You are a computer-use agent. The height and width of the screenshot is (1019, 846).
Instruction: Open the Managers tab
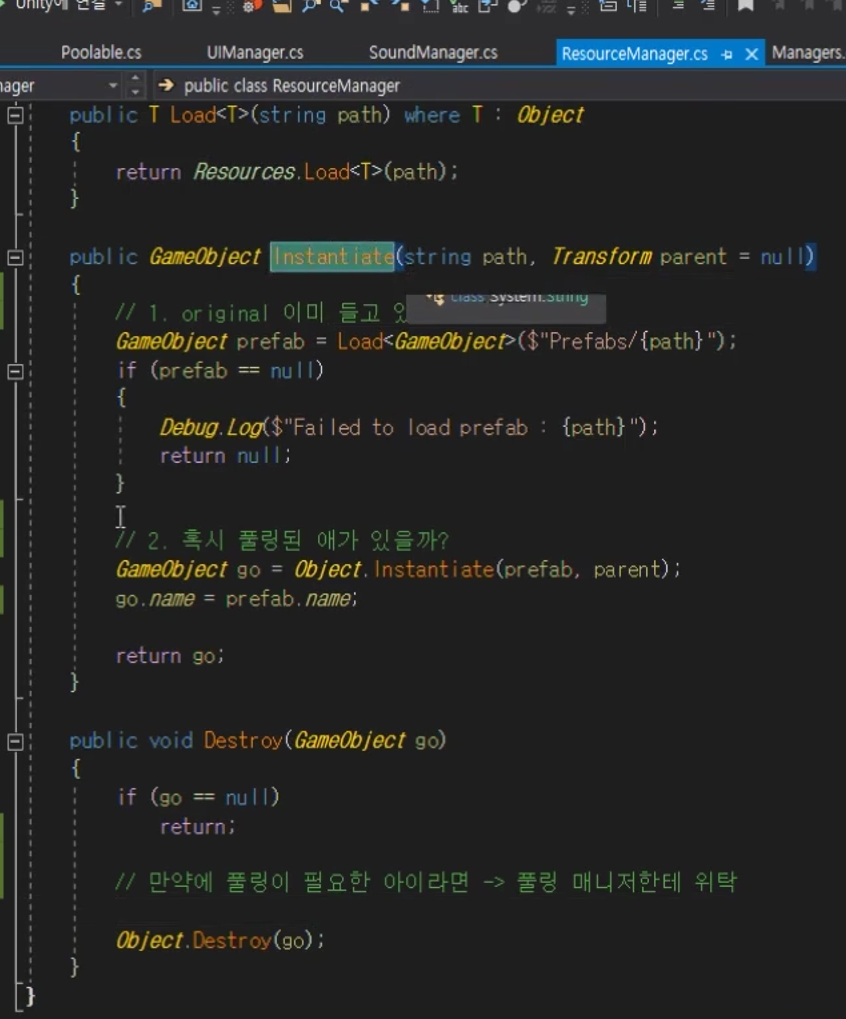[807, 53]
